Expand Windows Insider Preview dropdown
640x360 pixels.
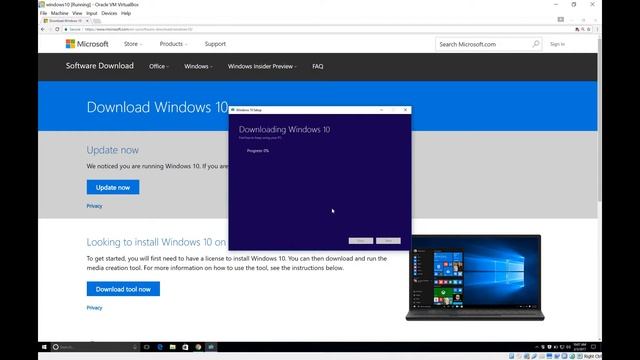pos(262,66)
